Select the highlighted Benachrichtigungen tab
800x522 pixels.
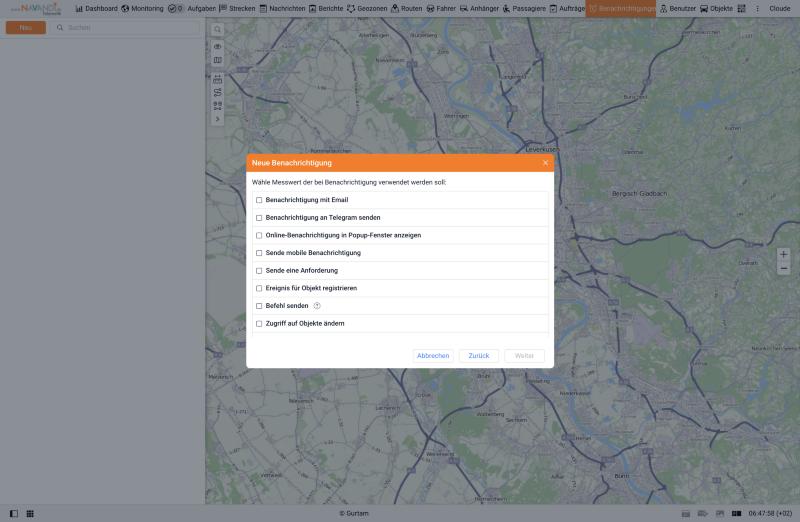[x=621, y=9]
